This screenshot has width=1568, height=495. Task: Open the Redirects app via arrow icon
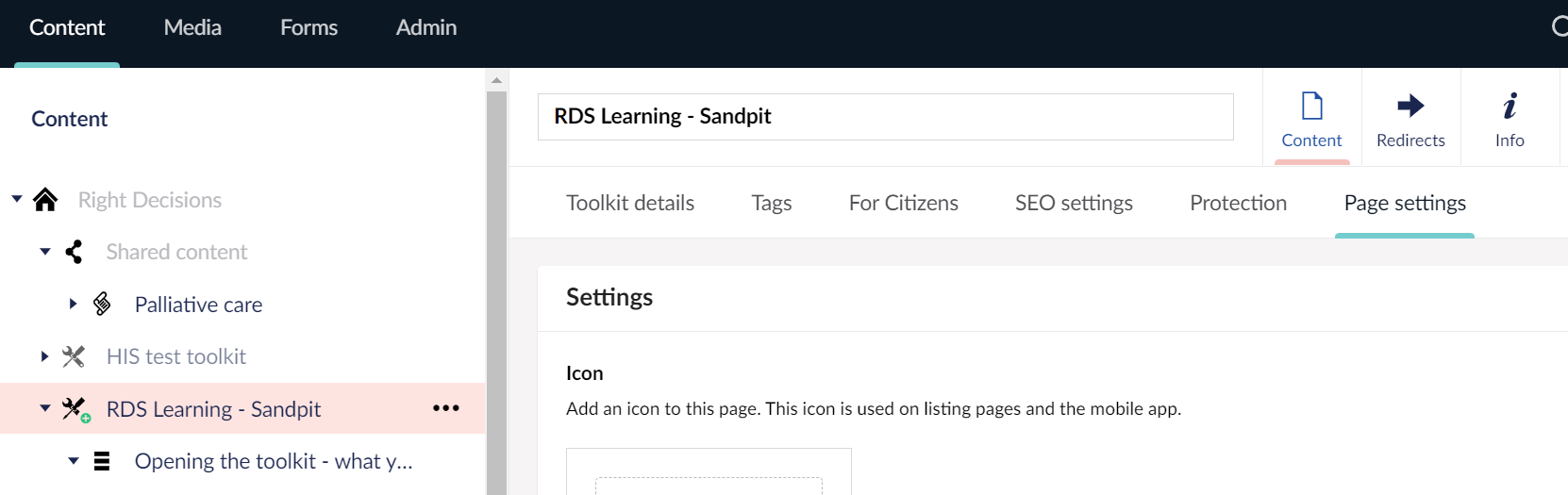pos(1410,106)
